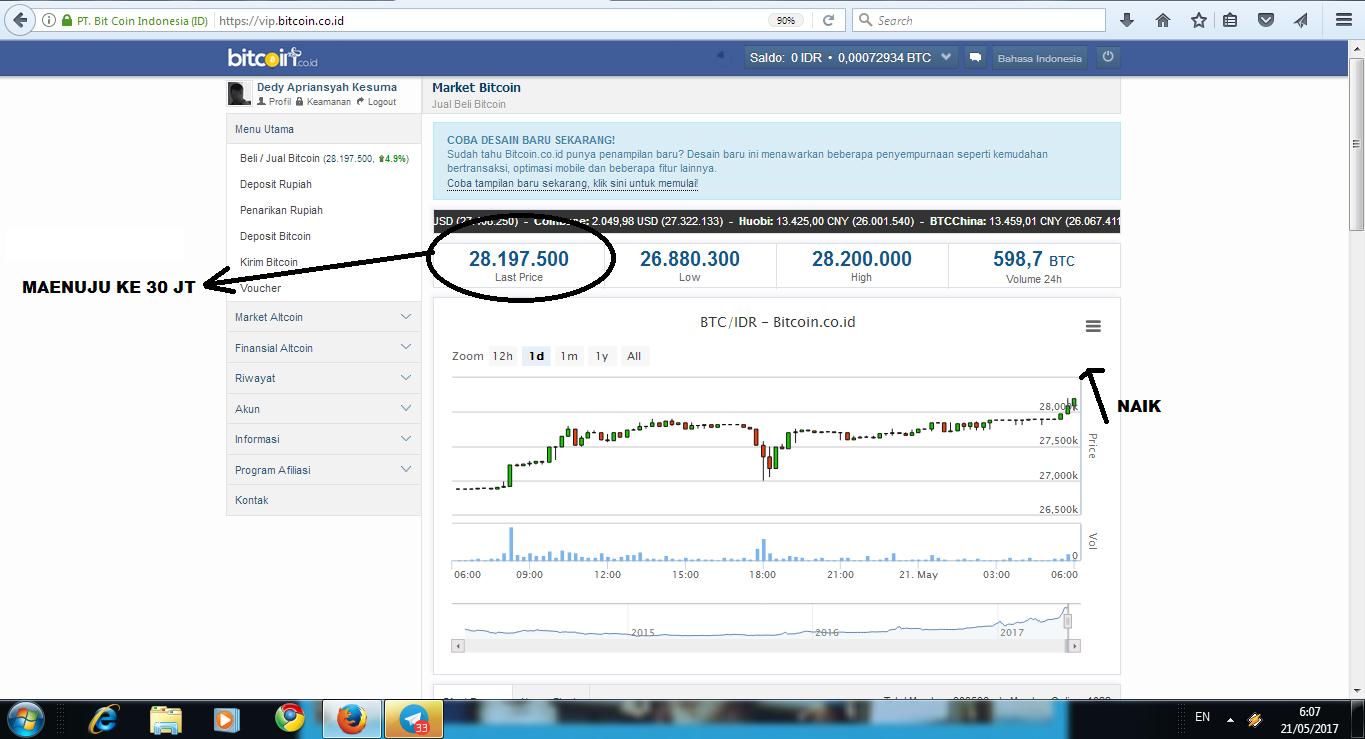Open the chat speech bubble icon
This screenshot has height=739, width=1365.
[x=975, y=58]
